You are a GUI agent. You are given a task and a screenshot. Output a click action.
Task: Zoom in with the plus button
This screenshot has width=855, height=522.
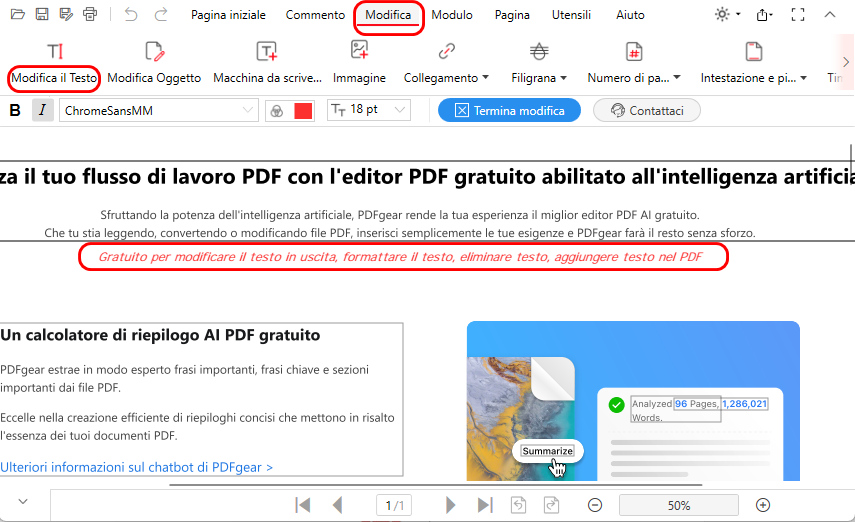(763, 505)
